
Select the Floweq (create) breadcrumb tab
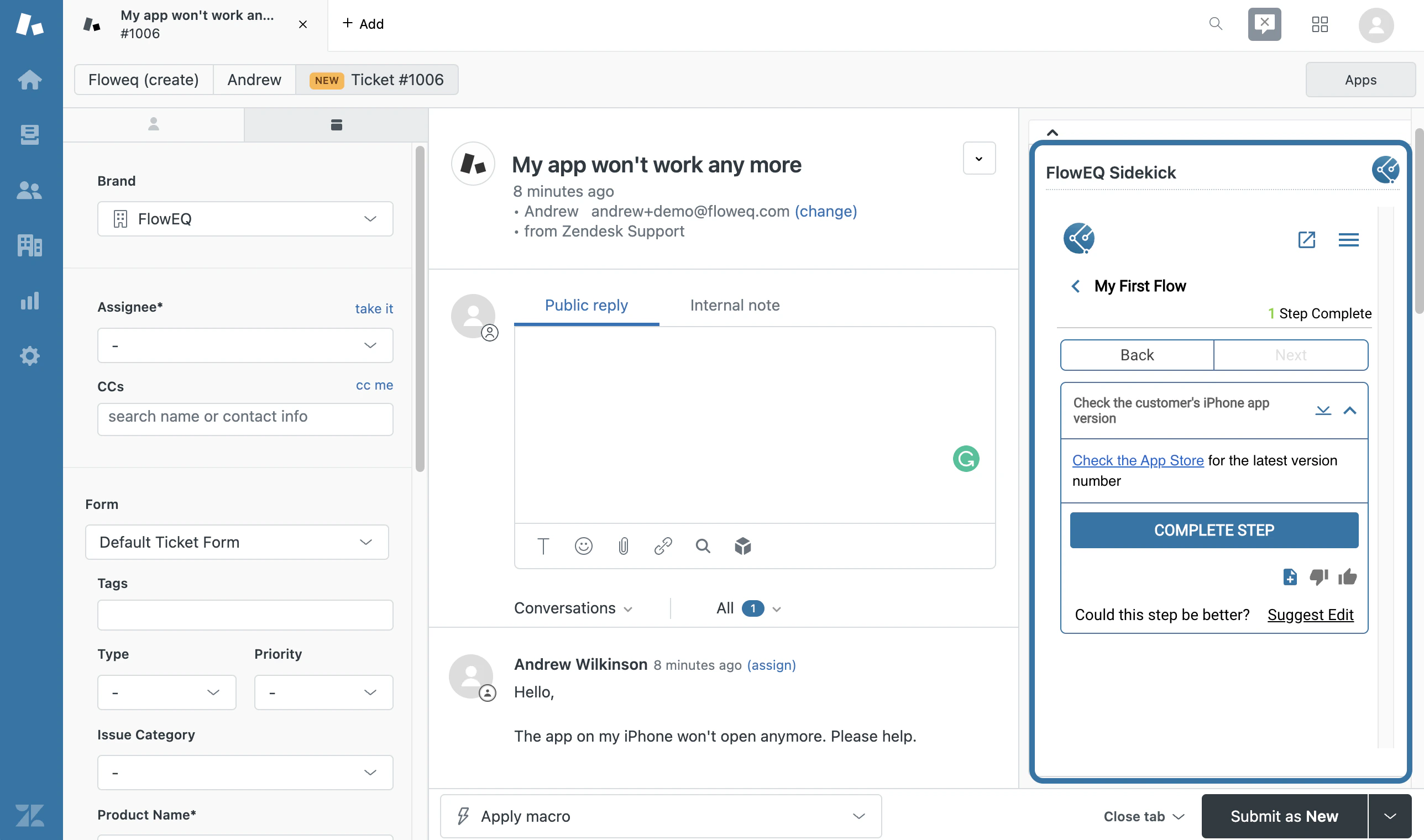[x=143, y=80]
